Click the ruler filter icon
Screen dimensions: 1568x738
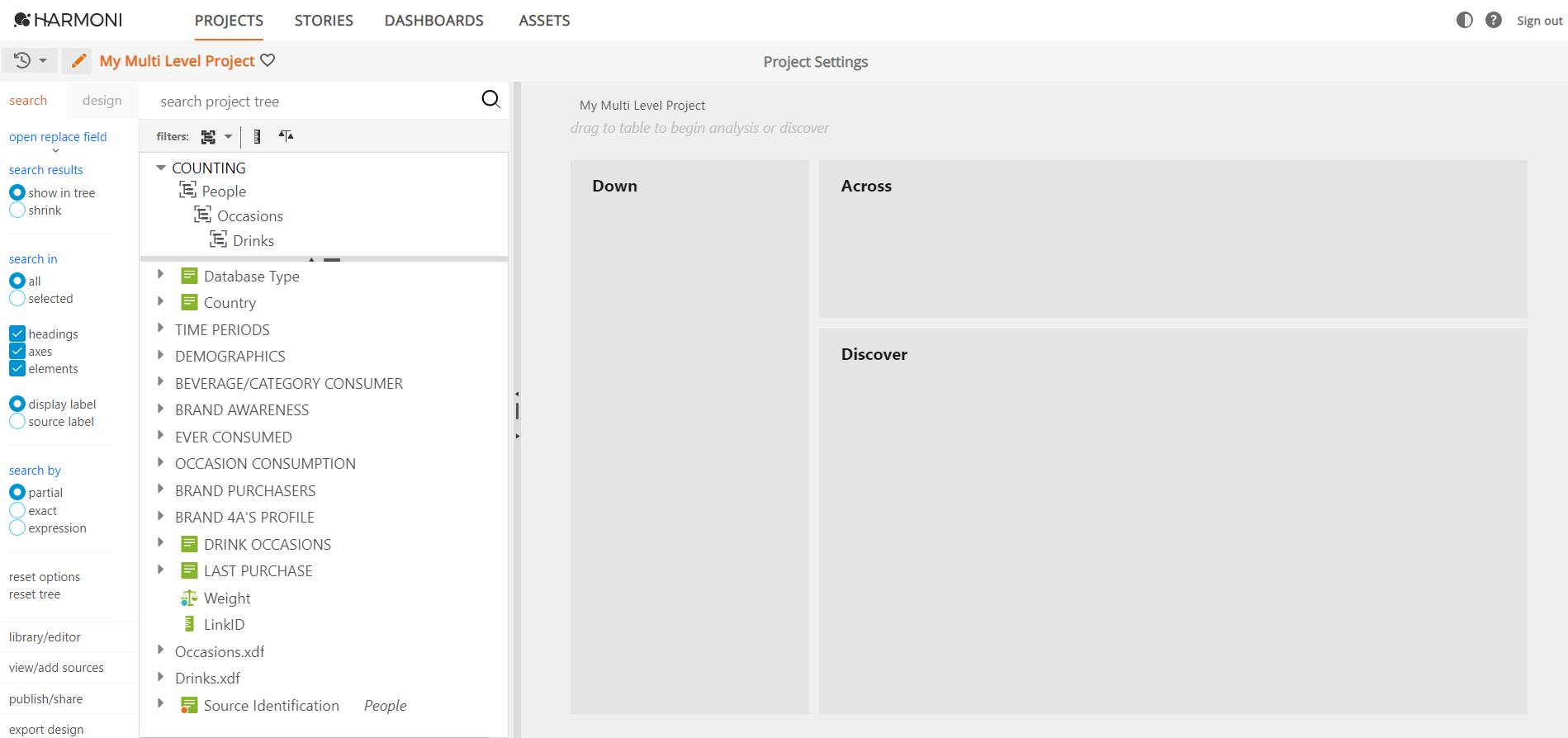coord(257,136)
